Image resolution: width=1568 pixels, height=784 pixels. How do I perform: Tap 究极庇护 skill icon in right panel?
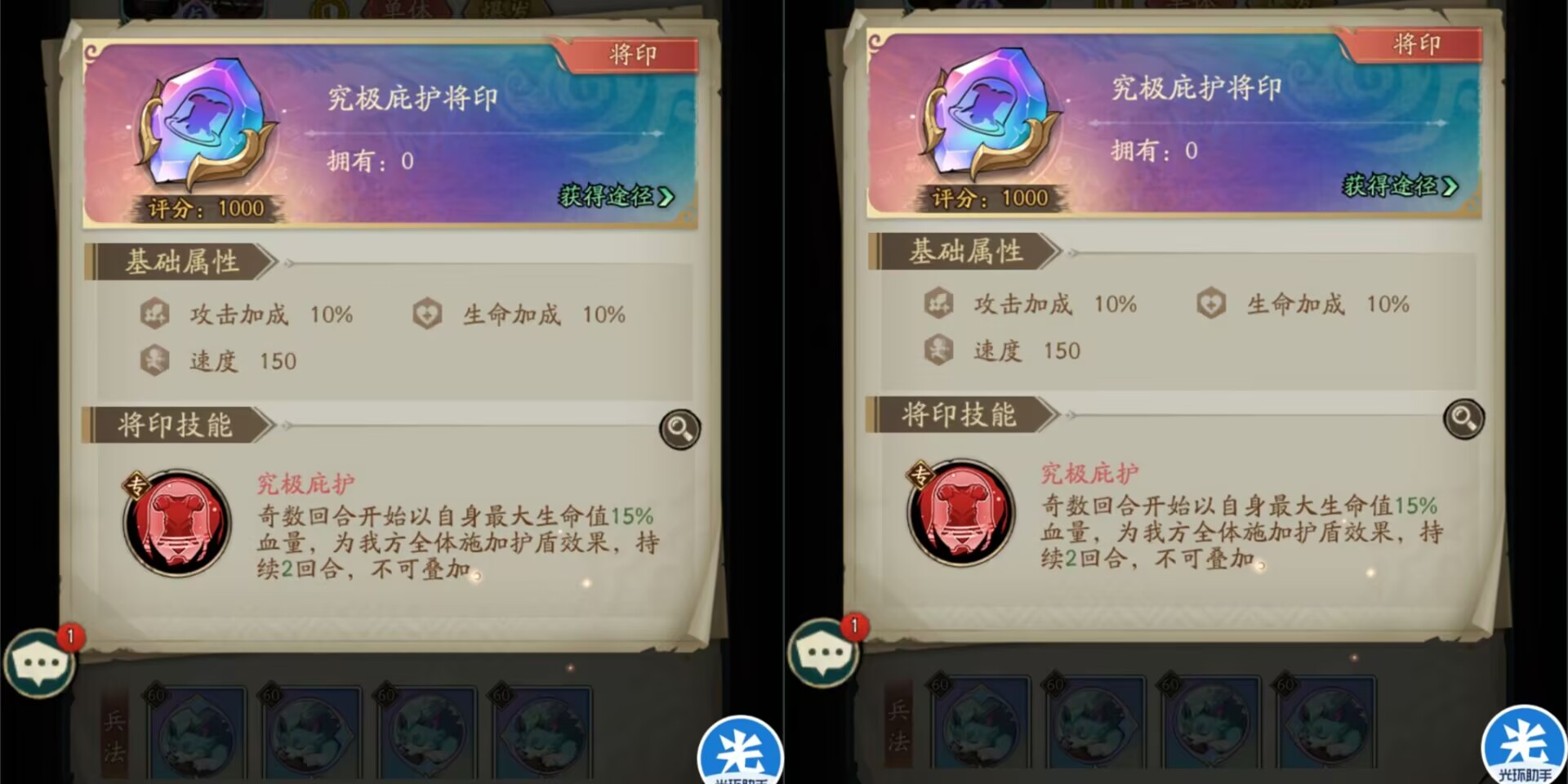coord(961,513)
